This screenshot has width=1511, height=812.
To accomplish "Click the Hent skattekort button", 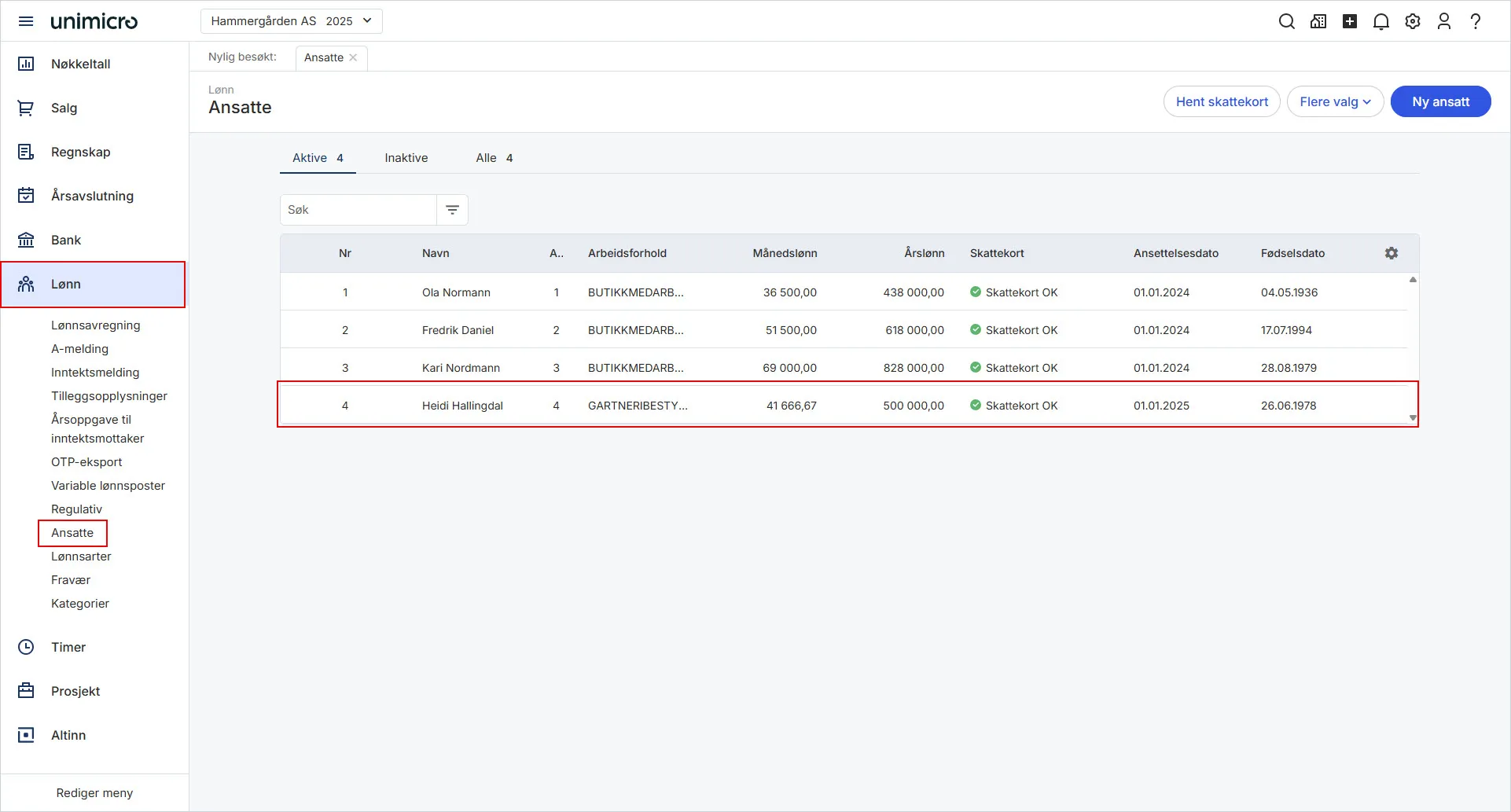I will (1222, 101).
